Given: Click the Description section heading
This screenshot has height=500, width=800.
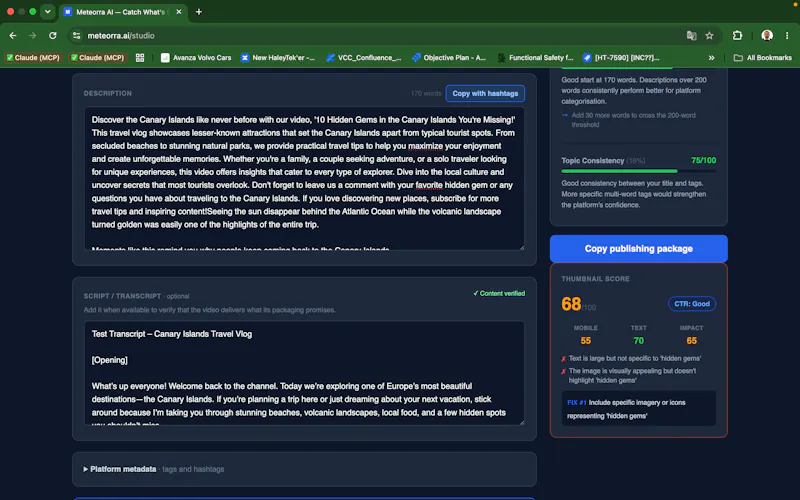Looking at the screenshot, I should (x=108, y=93).
